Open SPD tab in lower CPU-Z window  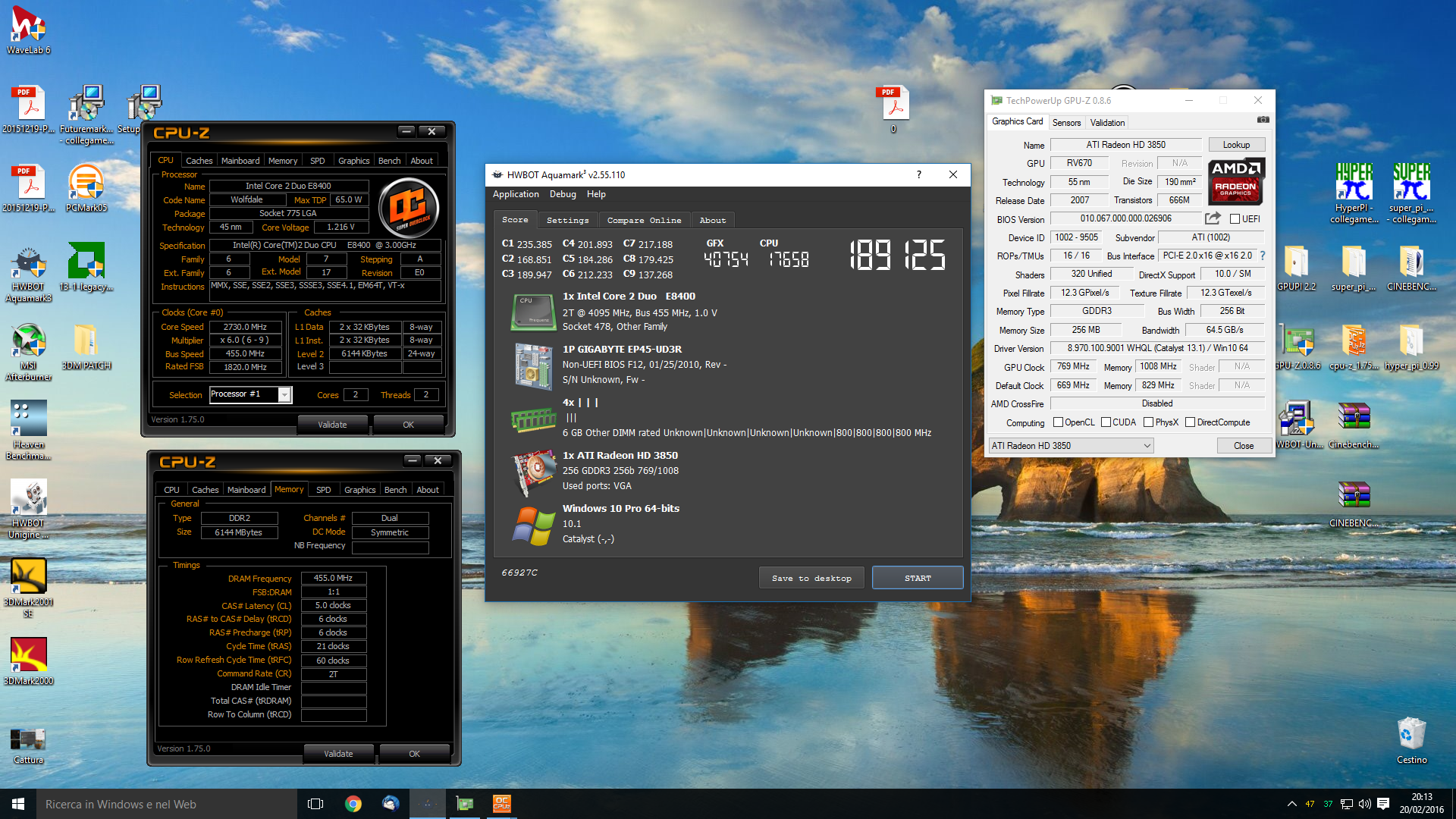(x=323, y=490)
